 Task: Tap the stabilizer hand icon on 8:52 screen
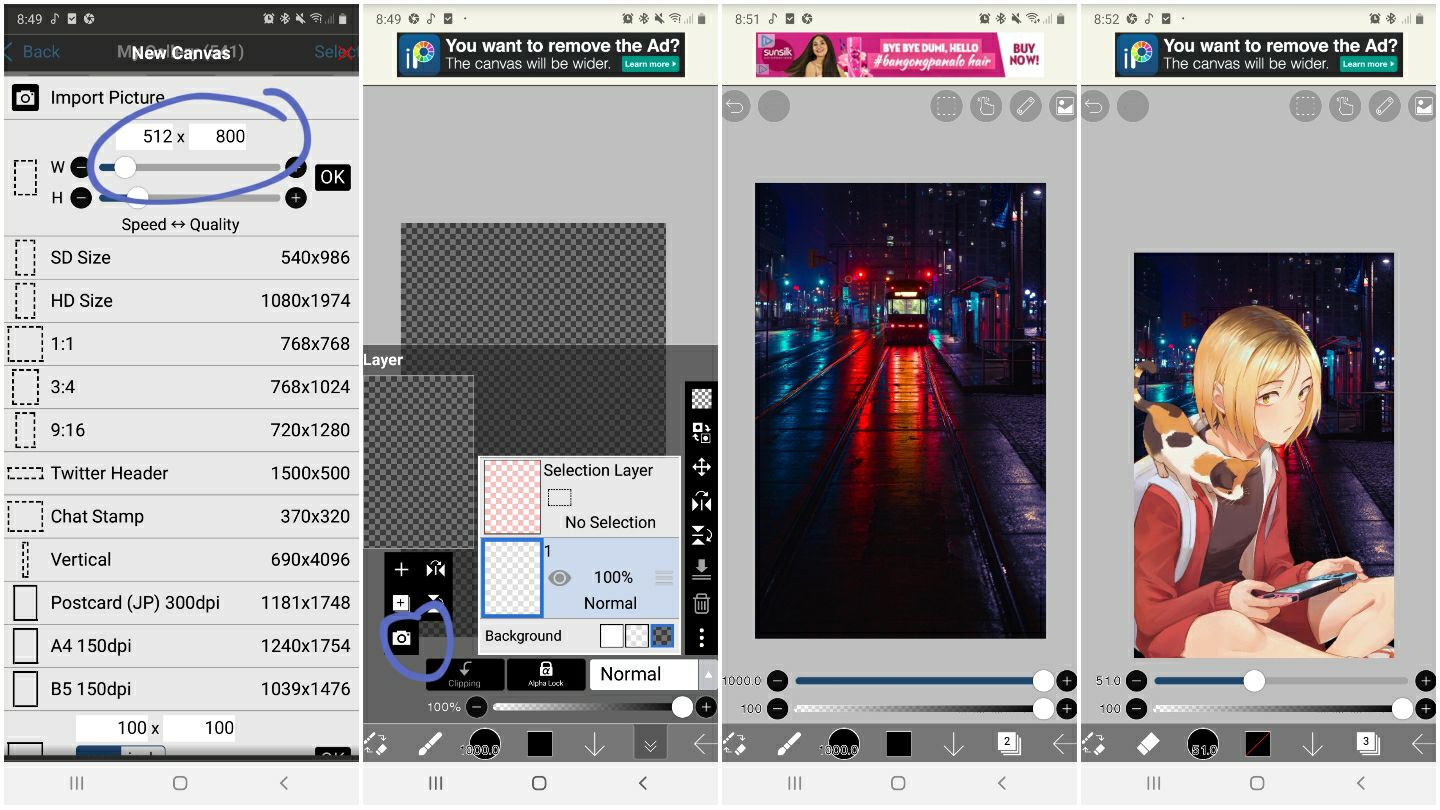(1345, 106)
